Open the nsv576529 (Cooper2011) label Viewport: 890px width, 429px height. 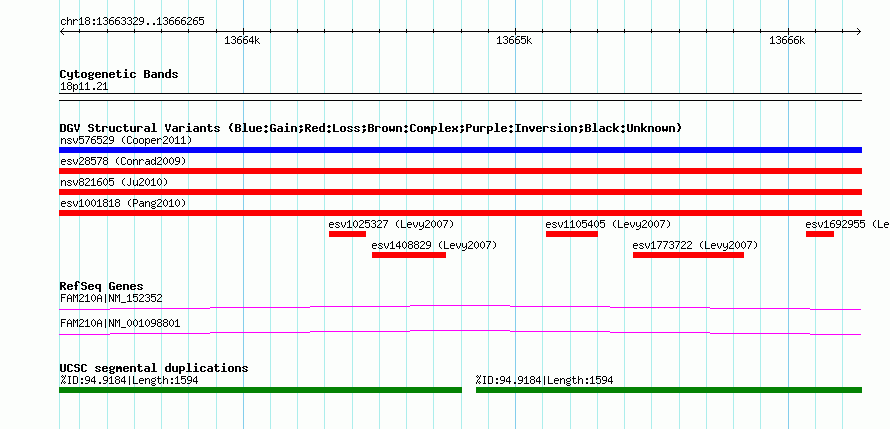126,140
